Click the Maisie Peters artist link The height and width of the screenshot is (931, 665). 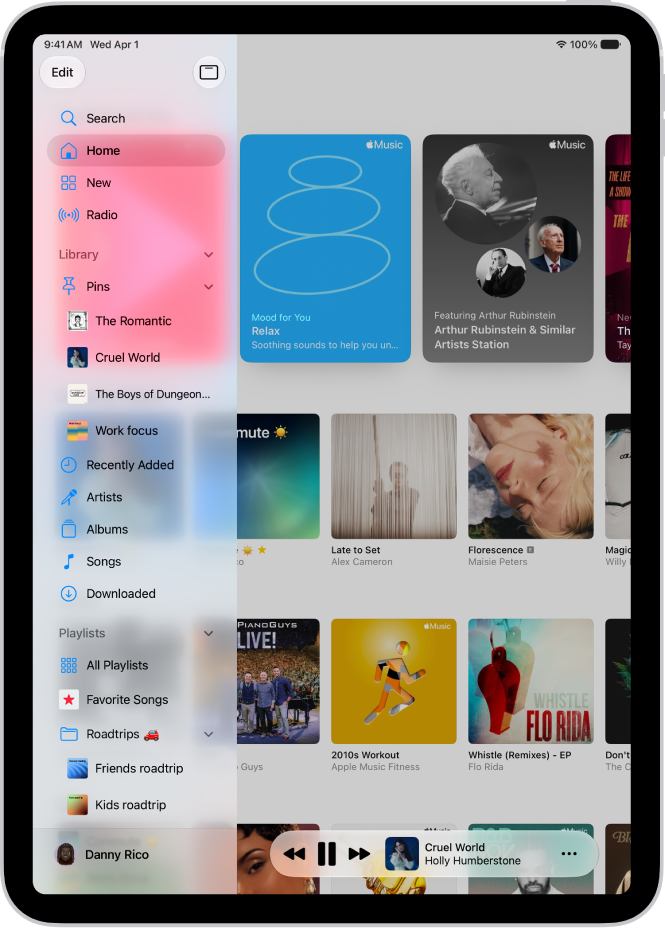tap(498, 562)
